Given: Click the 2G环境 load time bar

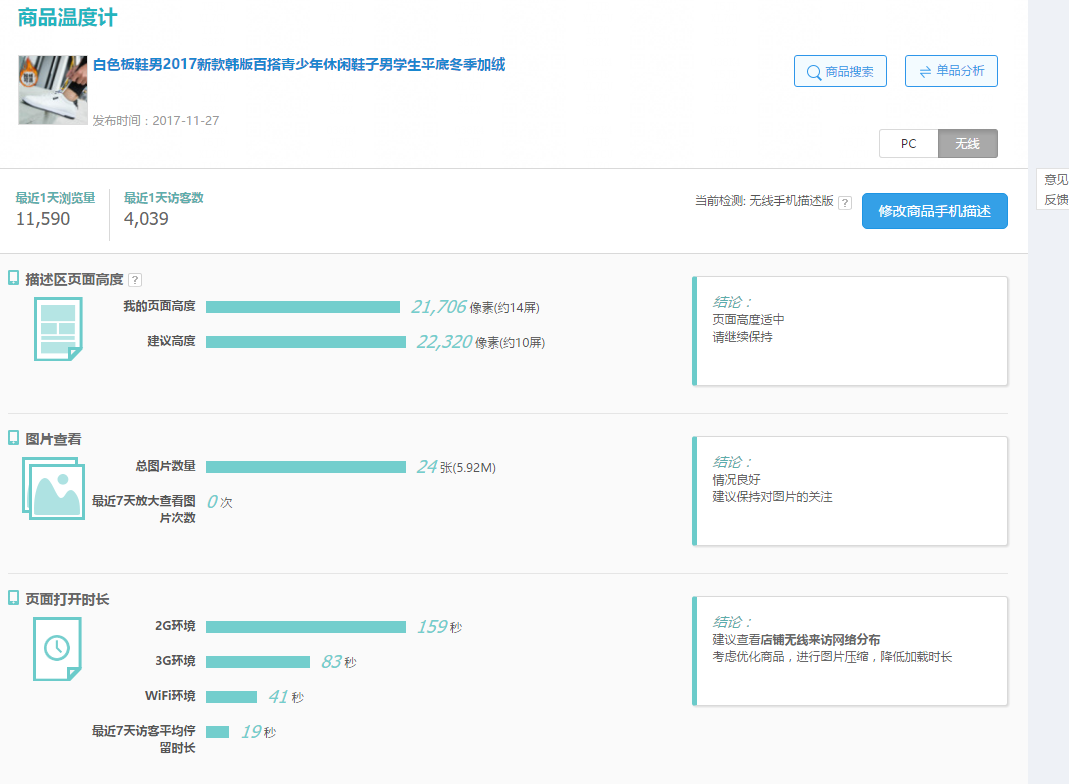Looking at the screenshot, I should click(x=305, y=627).
